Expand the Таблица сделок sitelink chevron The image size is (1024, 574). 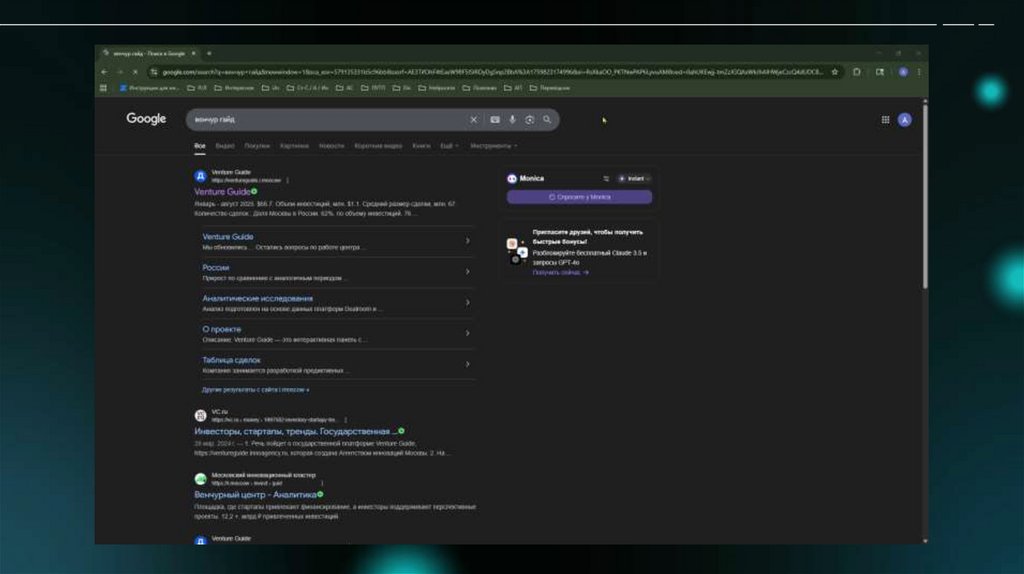[468, 364]
